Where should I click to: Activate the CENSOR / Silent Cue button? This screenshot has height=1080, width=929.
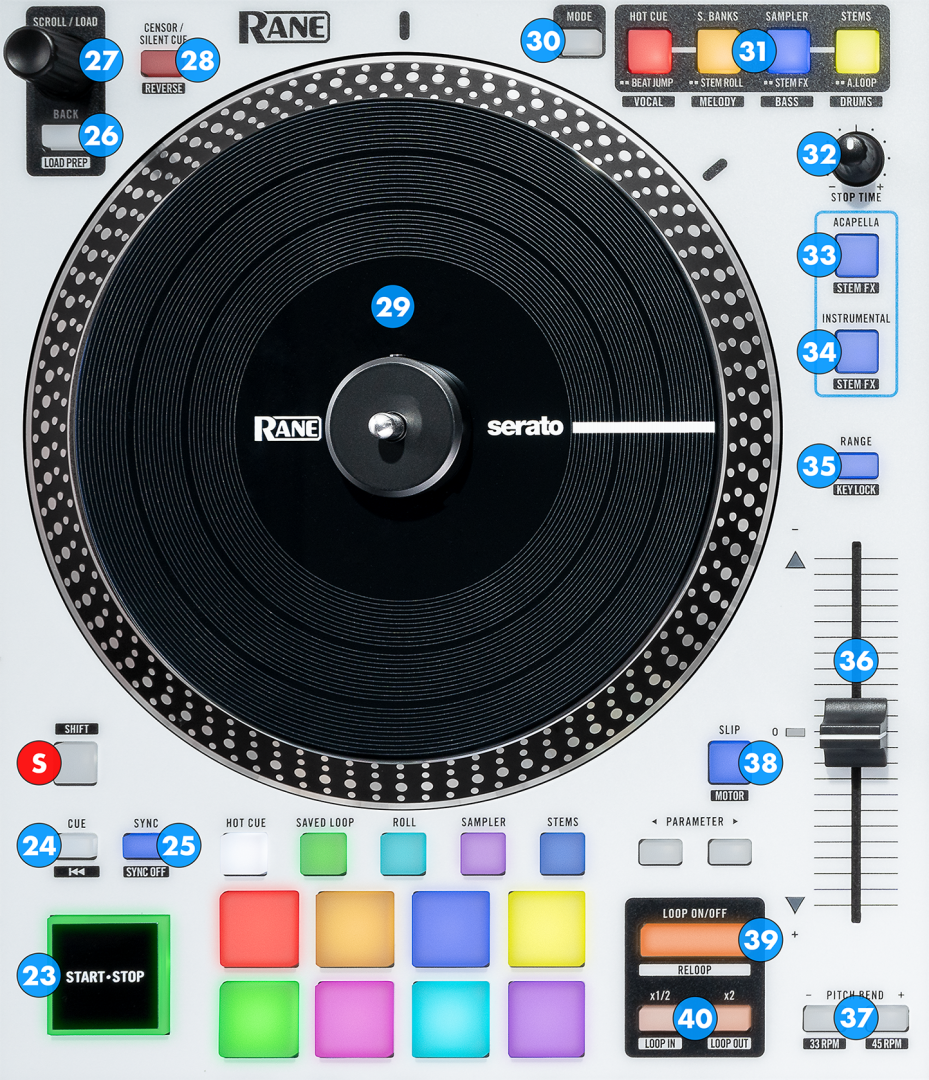pos(162,63)
